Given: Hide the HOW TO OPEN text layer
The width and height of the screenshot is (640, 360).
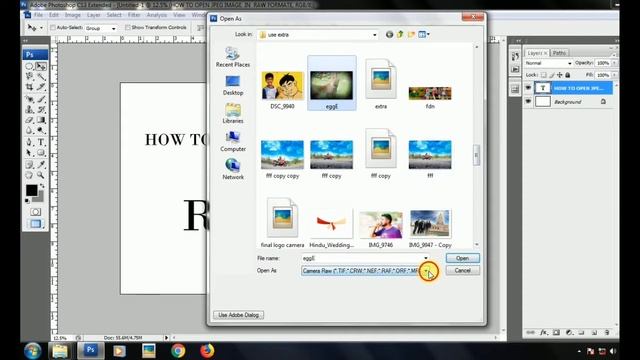Looking at the screenshot, I should click(528, 88).
